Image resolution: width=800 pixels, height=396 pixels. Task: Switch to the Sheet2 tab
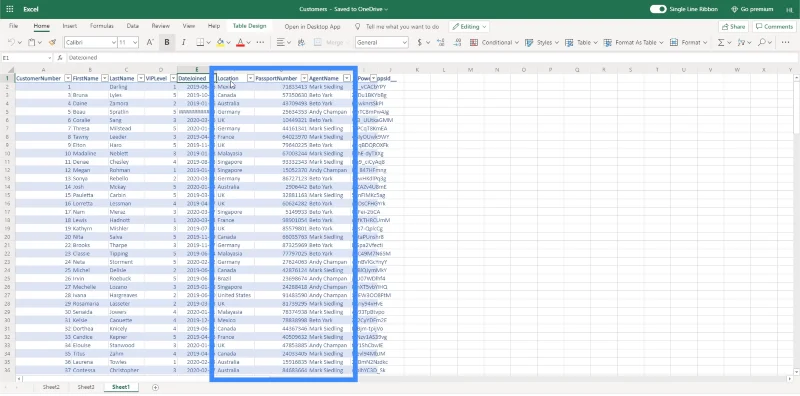coord(51,387)
